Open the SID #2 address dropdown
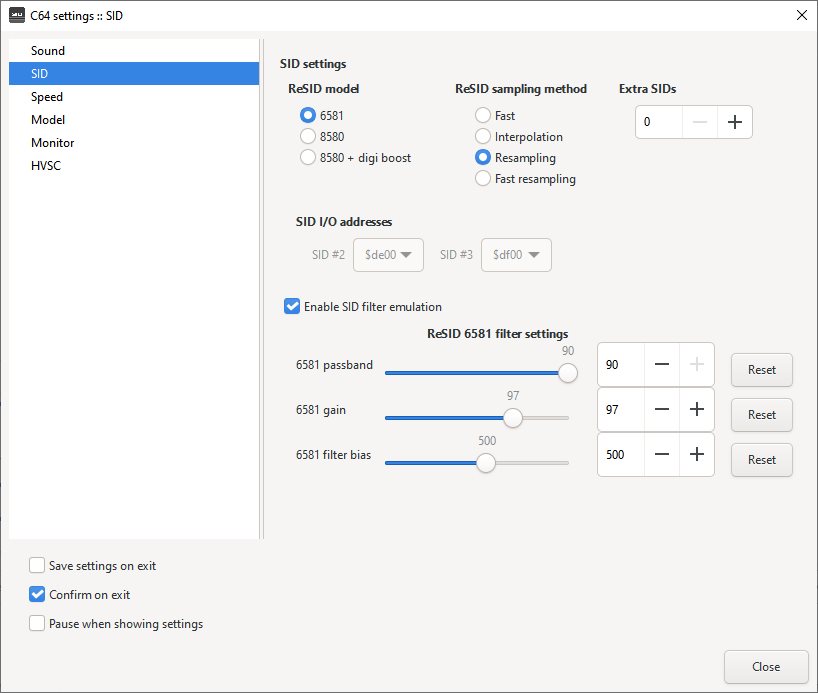Viewport: 818px width, 693px height. pyautogui.click(x=389, y=255)
